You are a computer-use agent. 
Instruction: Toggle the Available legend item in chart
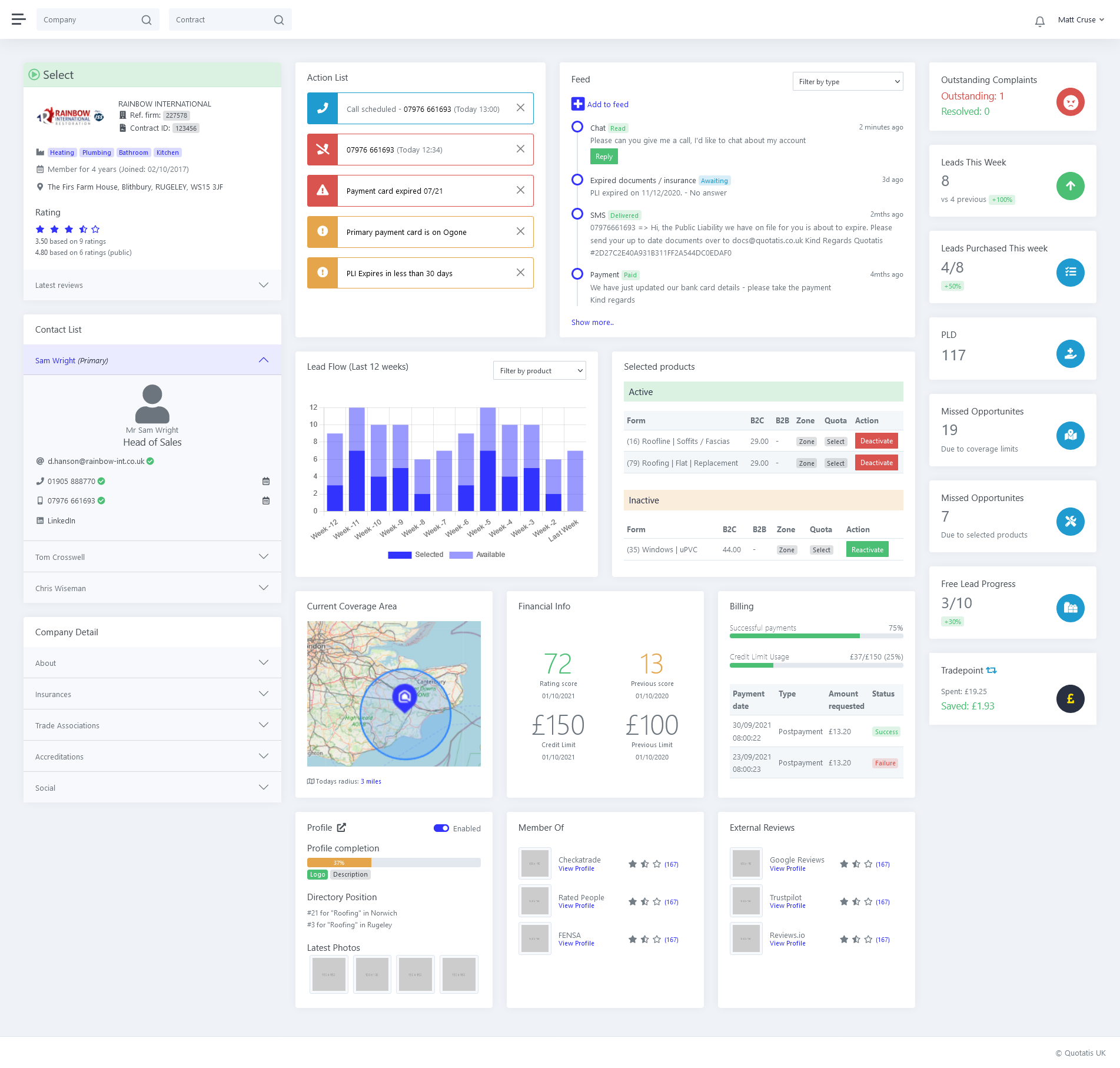477,555
